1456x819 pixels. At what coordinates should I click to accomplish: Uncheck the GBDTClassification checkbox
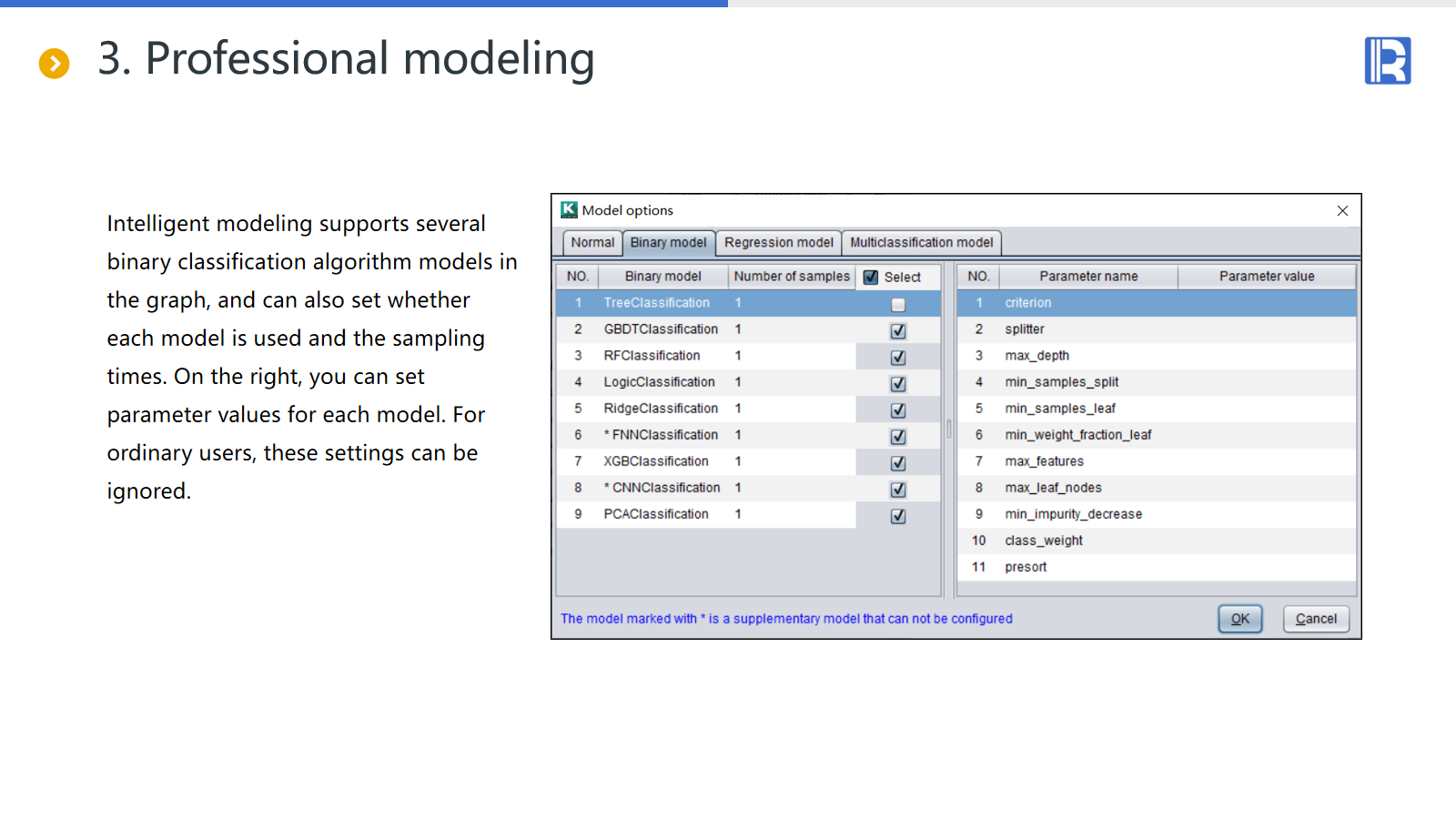click(x=898, y=331)
